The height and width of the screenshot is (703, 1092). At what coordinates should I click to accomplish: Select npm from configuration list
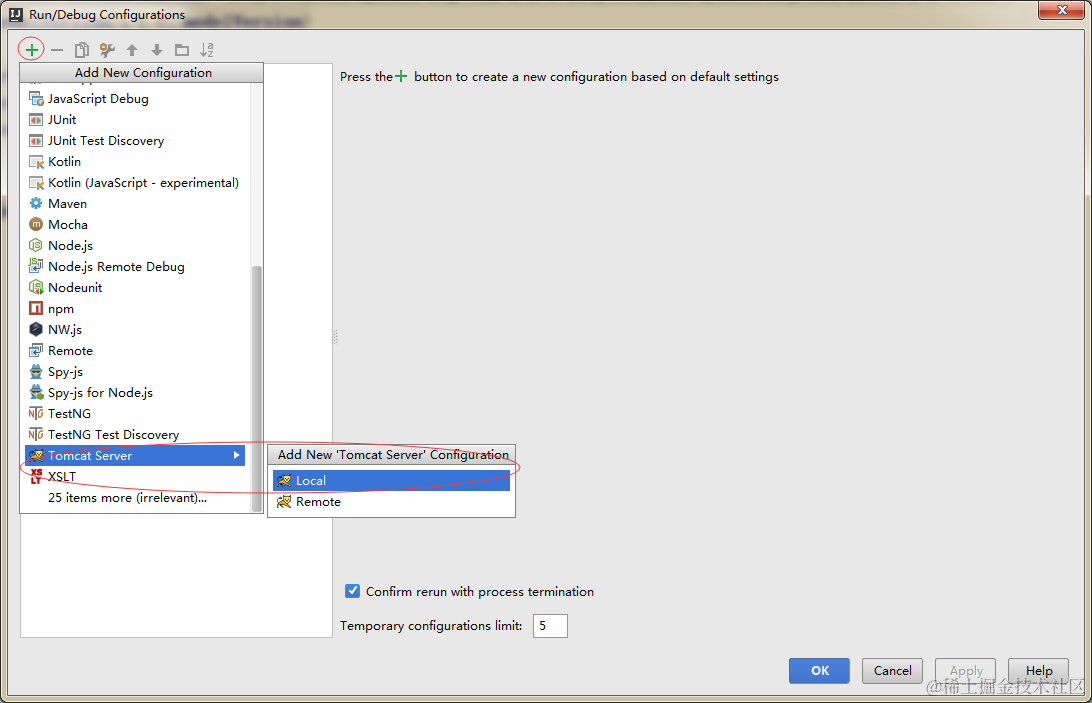[x=135, y=308]
